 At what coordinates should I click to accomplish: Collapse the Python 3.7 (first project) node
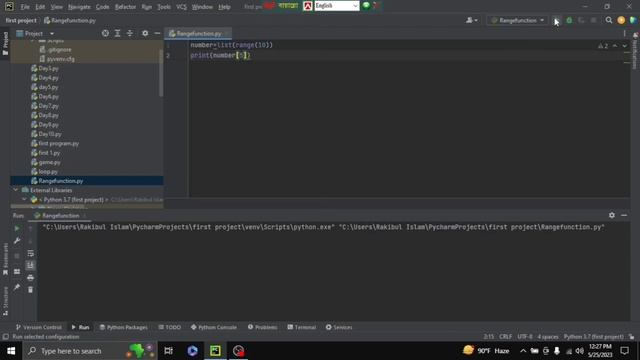[x=24, y=200]
